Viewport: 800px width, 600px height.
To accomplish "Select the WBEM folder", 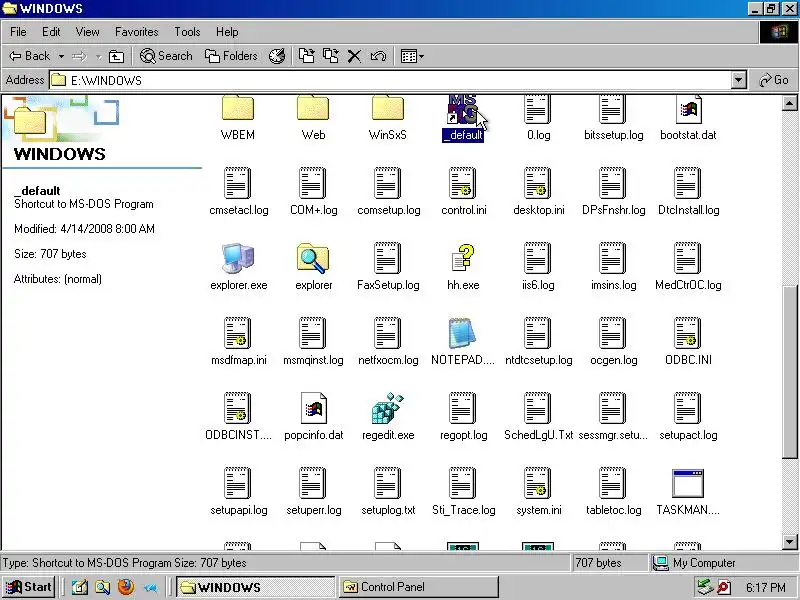I will 238,108.
